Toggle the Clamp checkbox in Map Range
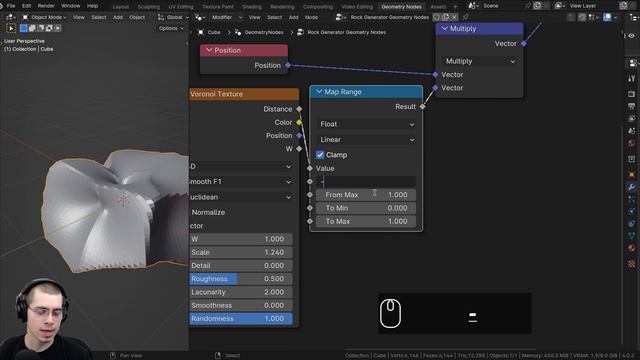This screenshot has width=640, height=360. 320,155
